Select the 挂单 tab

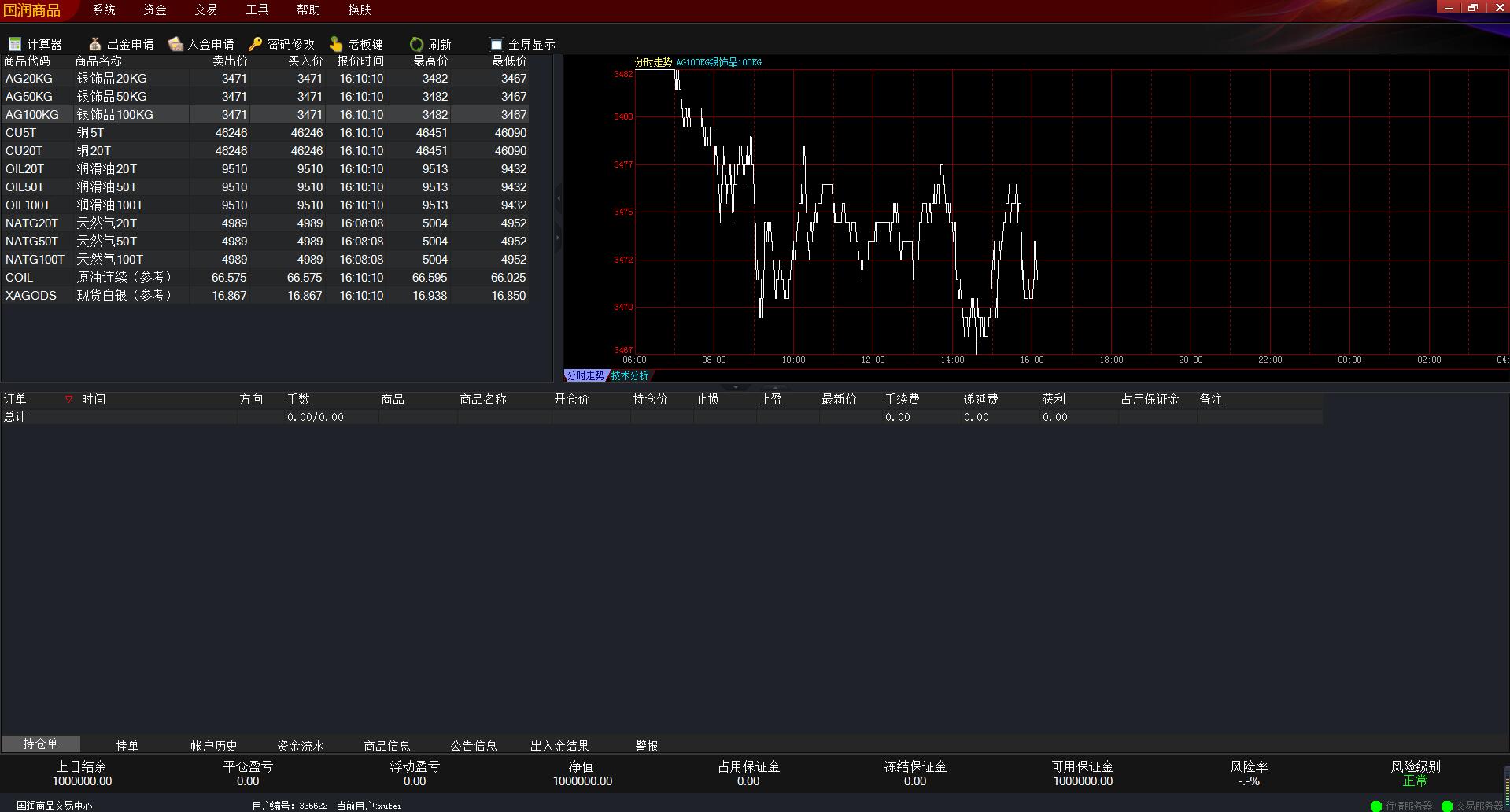coord(127,745)
